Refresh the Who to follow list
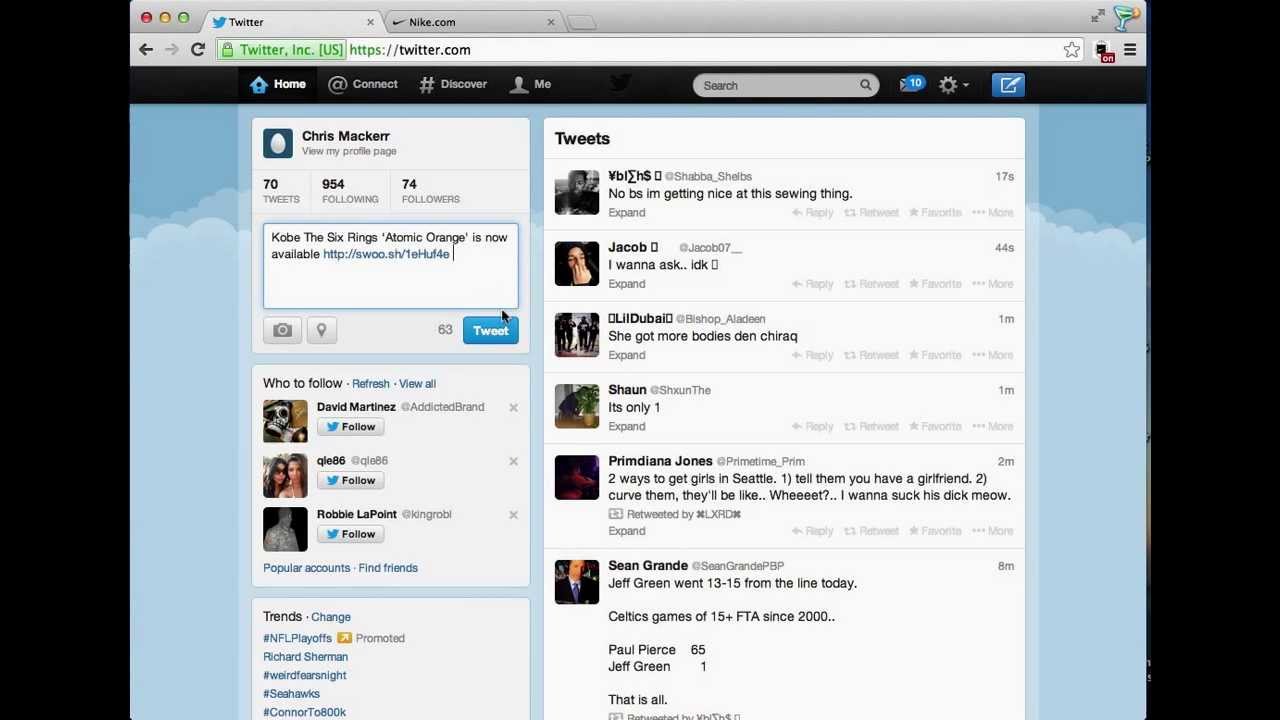This screenshot has height=720, width=1280. point(370,384)
